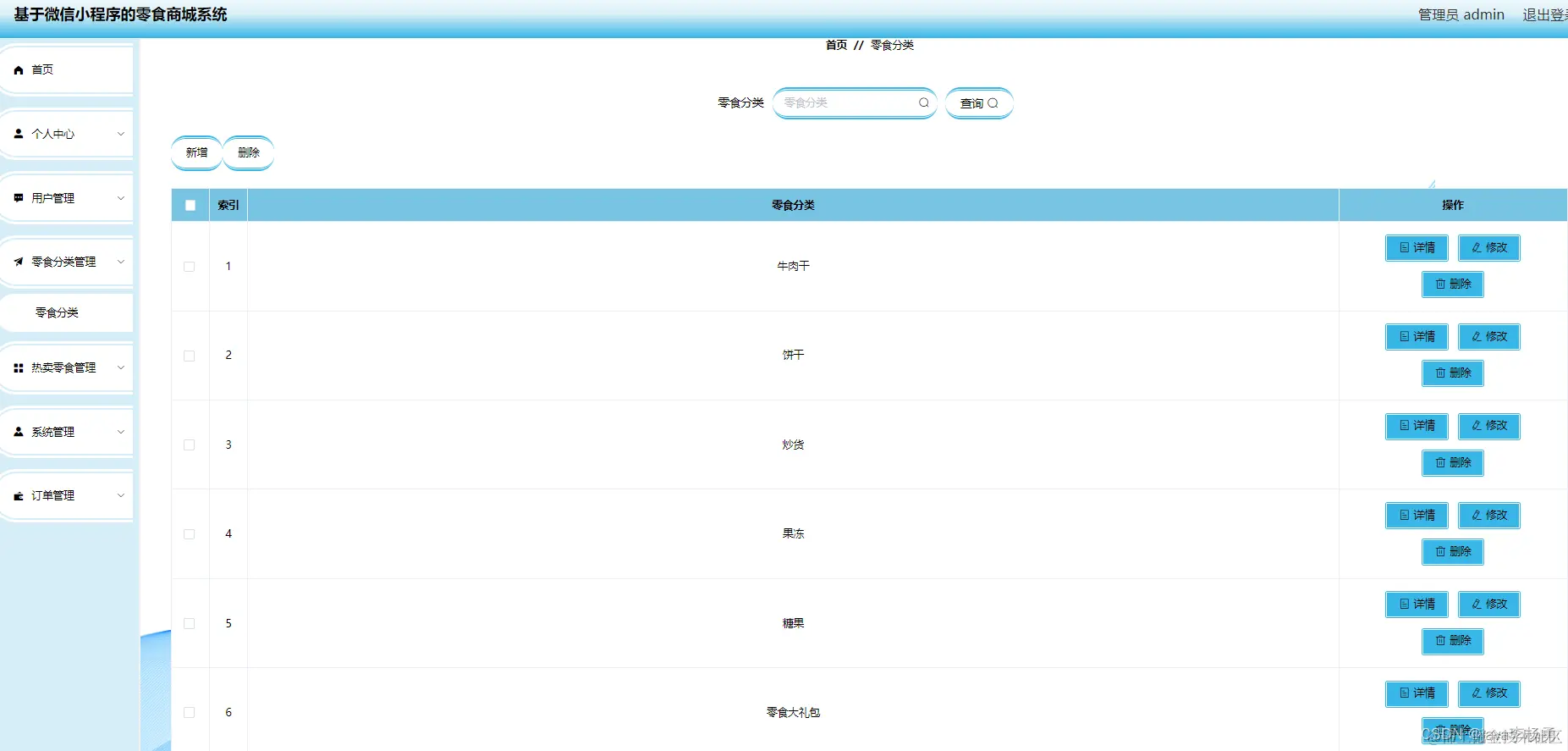
Task: Click the 零食分类 column header
Action: 793,206
